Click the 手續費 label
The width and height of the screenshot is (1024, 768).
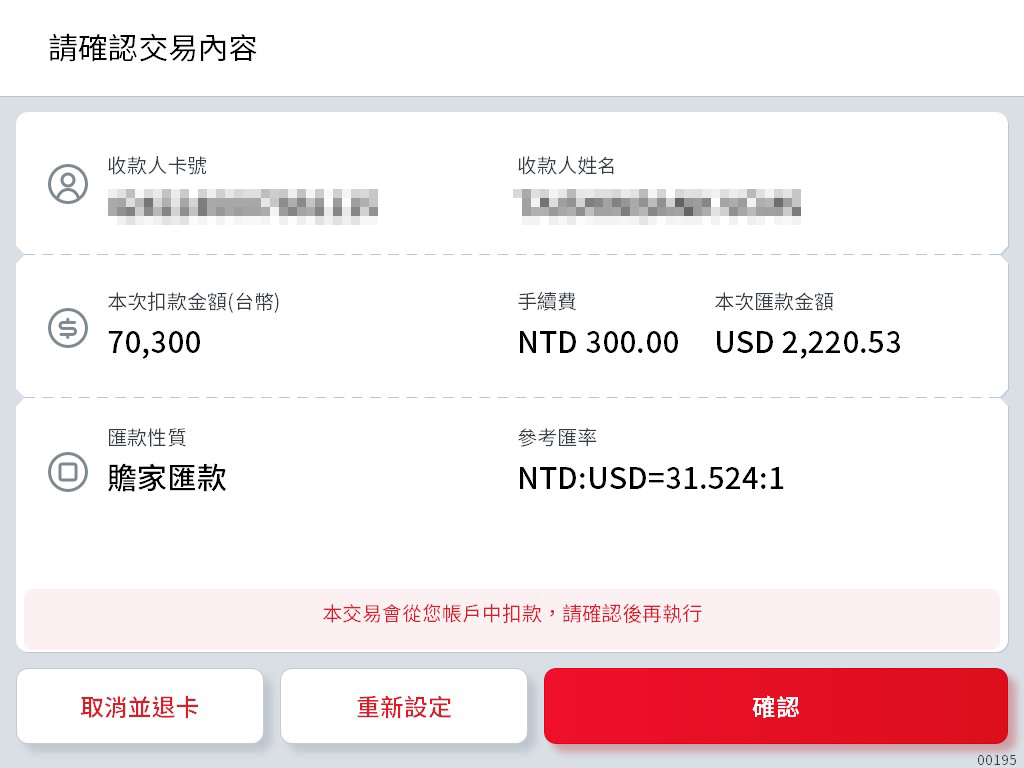(x=547, y=302)
